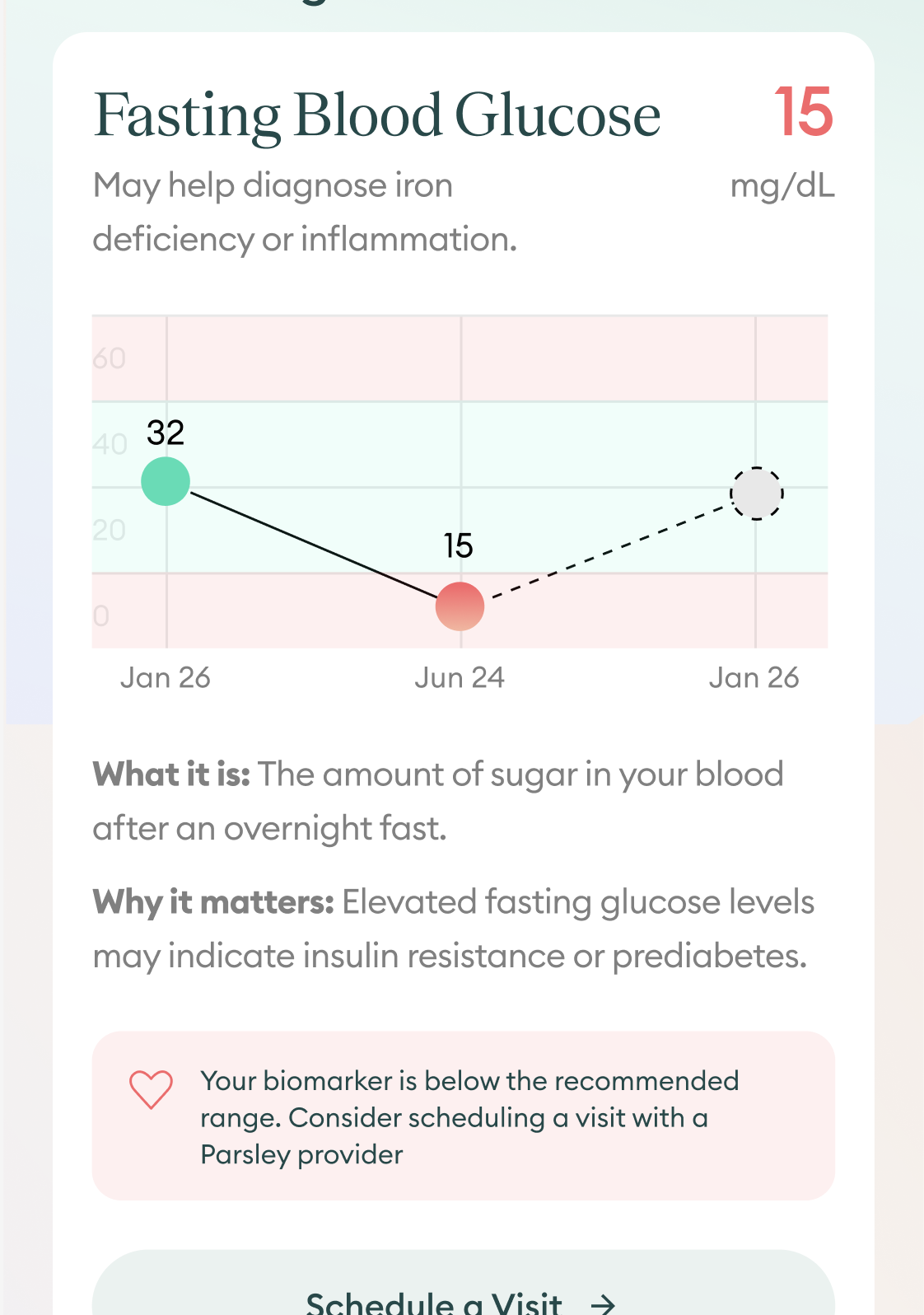Click the 0 mark on the chart axis
Viewport: 924px width, 1315px height.
100,615
